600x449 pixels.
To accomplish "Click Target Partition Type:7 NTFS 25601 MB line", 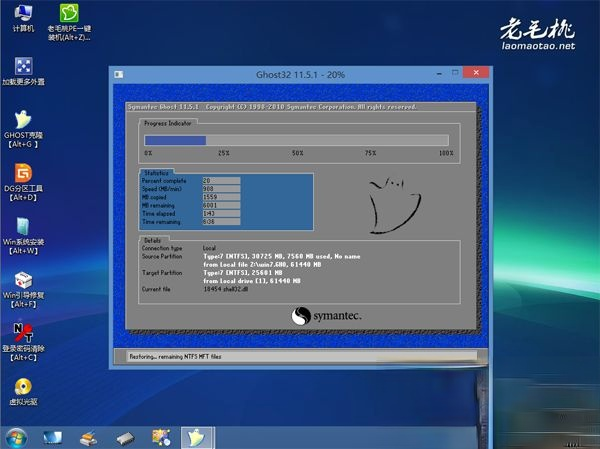I will pyautogui.click(x=243, y=273).
